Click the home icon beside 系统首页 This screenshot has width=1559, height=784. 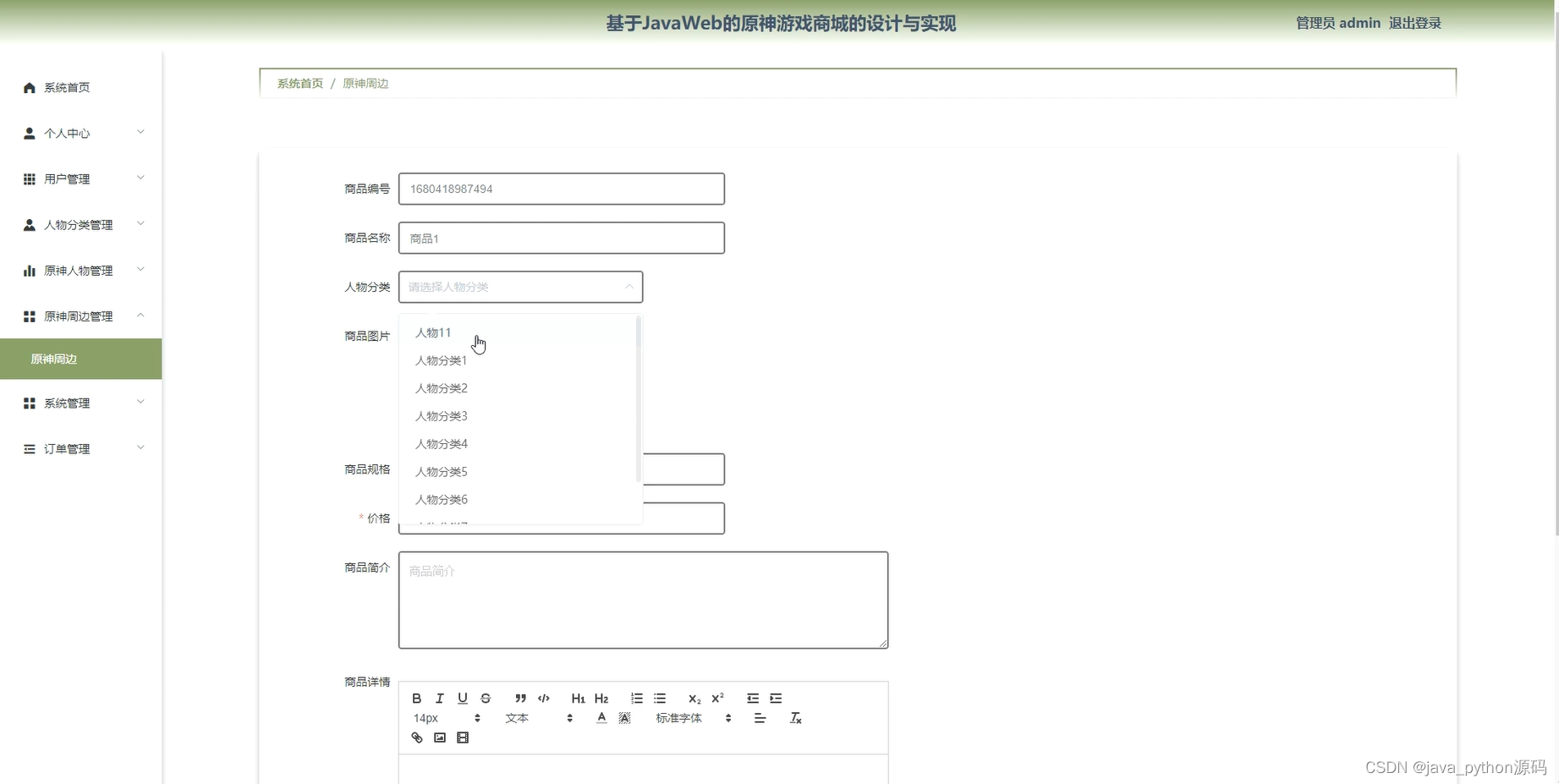click(x=30, y=88)
